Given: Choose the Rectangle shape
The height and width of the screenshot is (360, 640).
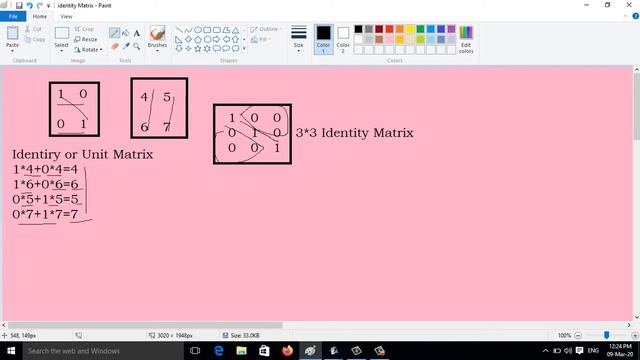Looking at the screenshot, I should tap(207, 30).
